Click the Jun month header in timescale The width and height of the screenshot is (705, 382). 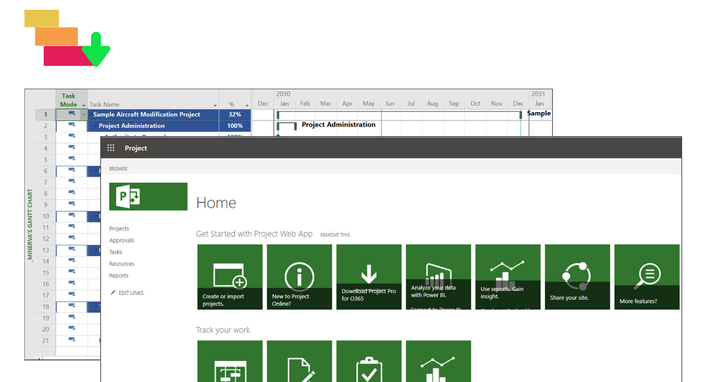pyautogui.click(x=389, y=103)
